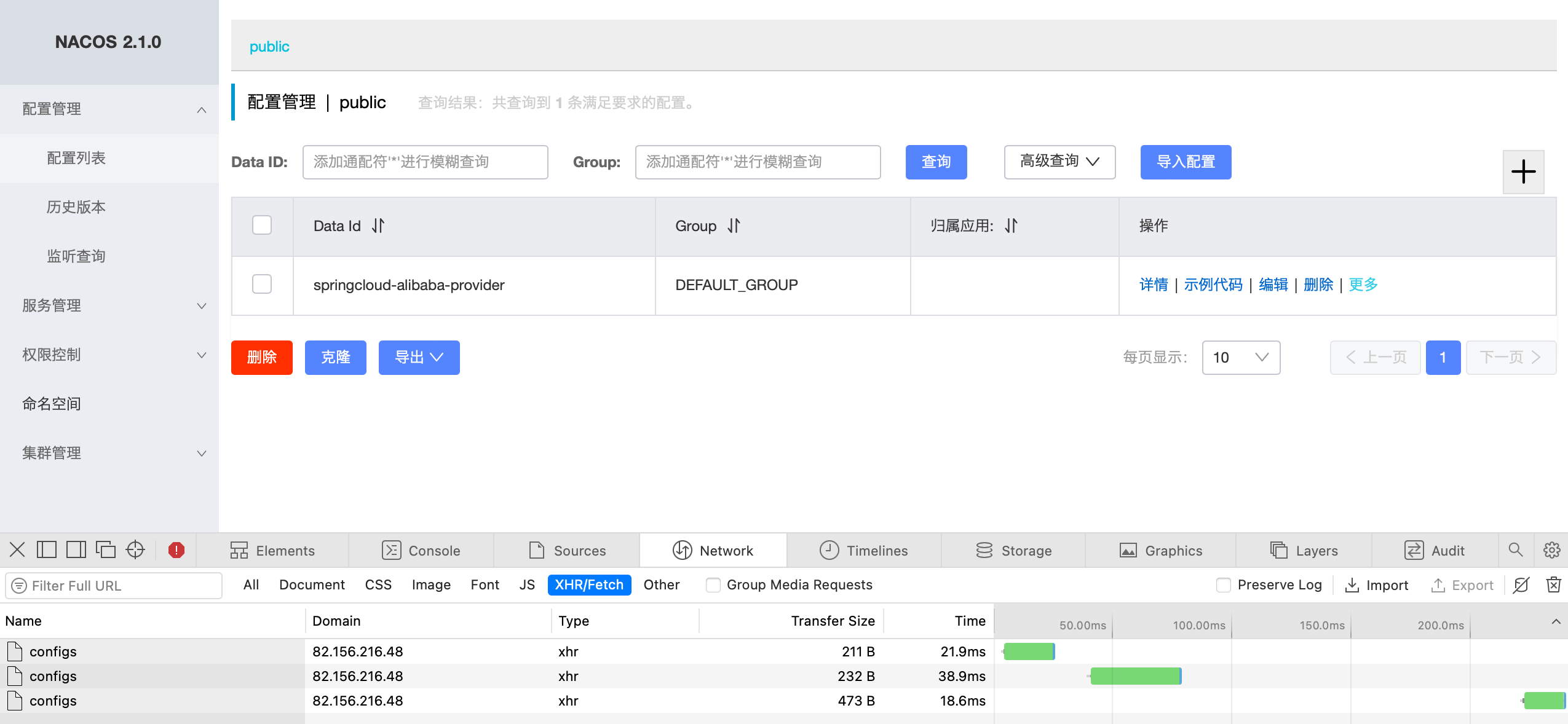Sort table by 归属应用 column arrows
The image size is (1568, 724).
point(1011,226)
